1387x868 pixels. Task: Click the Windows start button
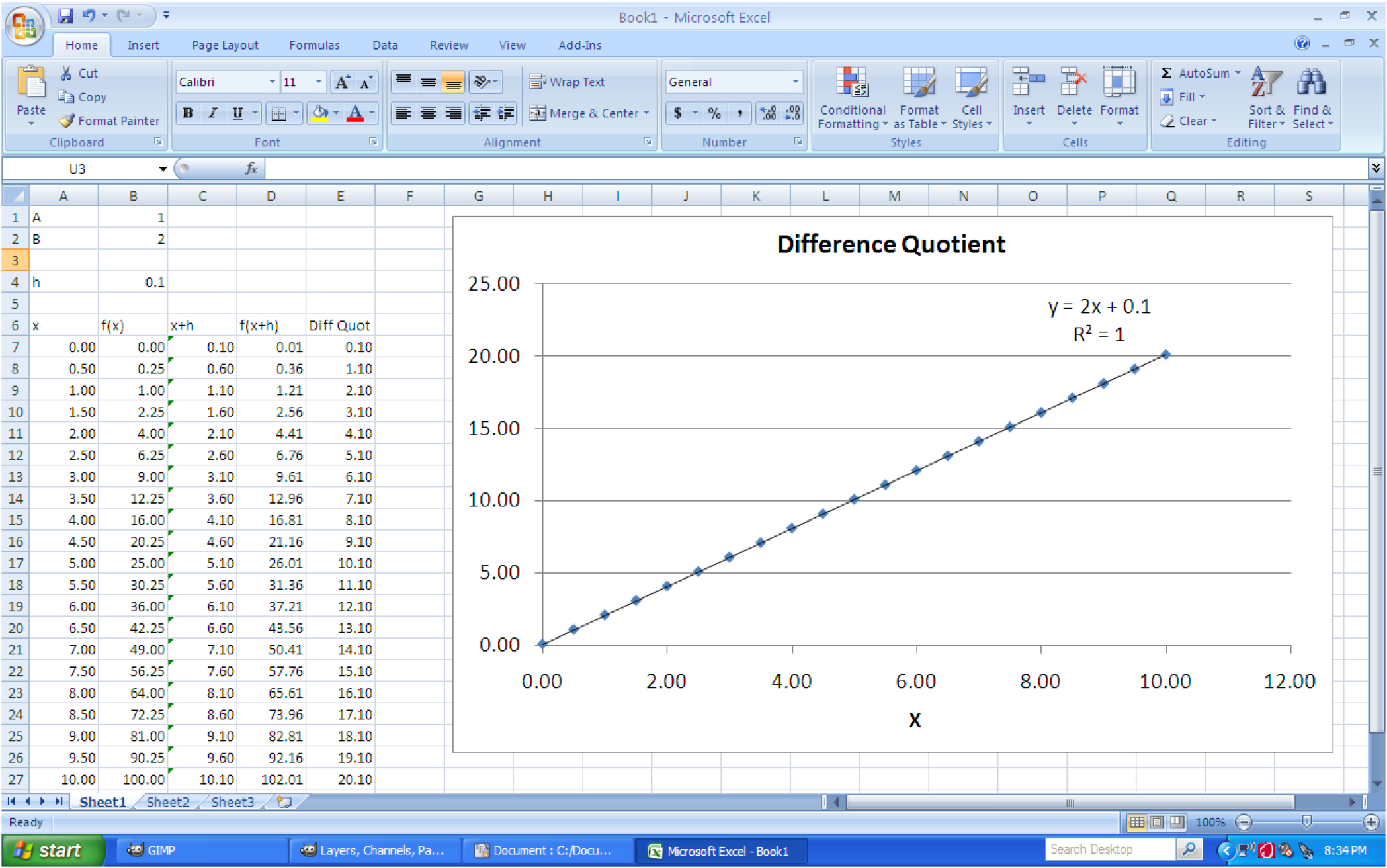(x=52, y=851)
